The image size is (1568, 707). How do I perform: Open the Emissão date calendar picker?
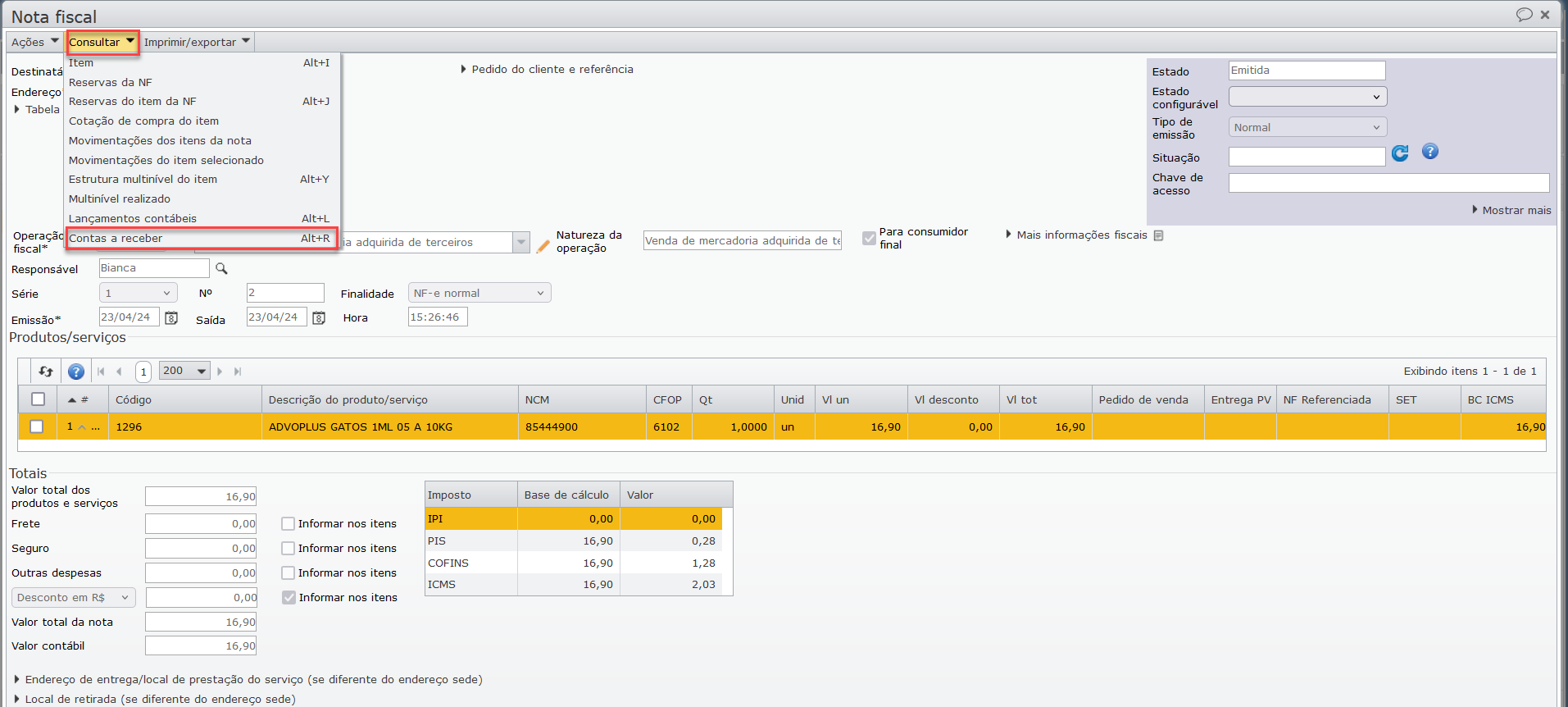pyautogui.click(x=171, y=318)
